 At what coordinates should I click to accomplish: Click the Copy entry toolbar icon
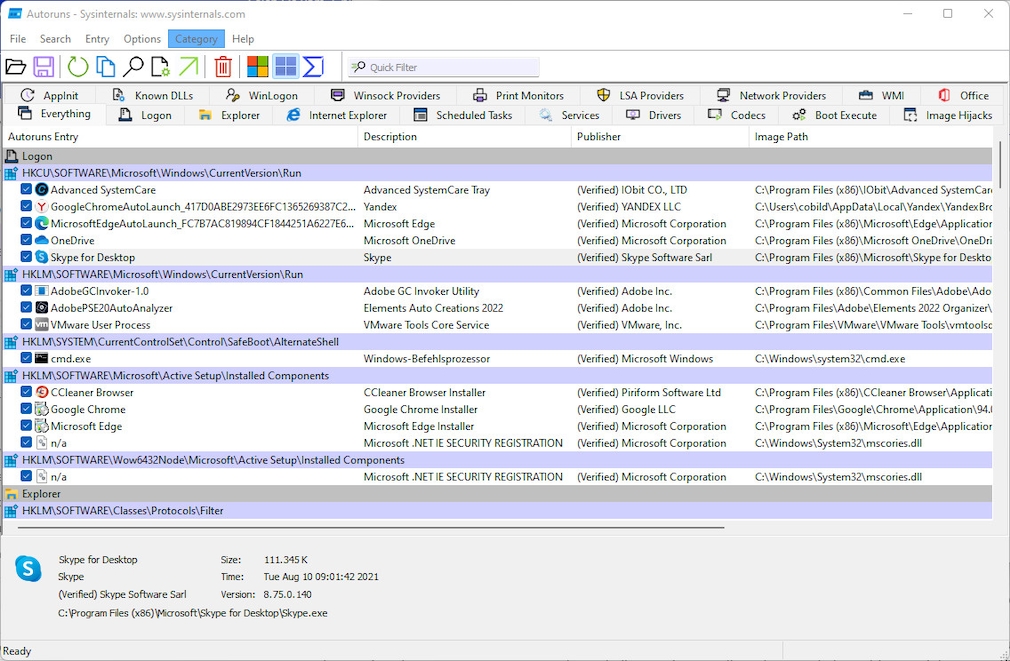point(106,66)
